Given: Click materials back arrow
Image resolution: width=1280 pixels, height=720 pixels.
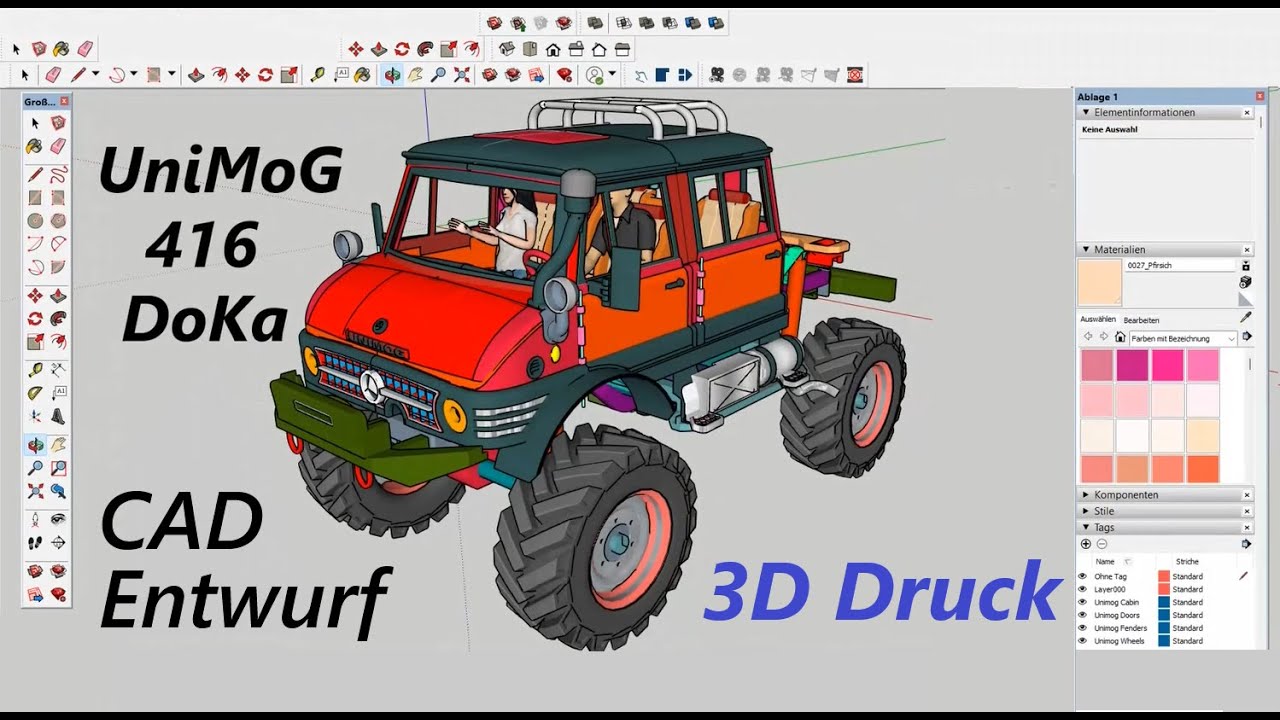Looking at the screenshot, I should (1088, 336).
